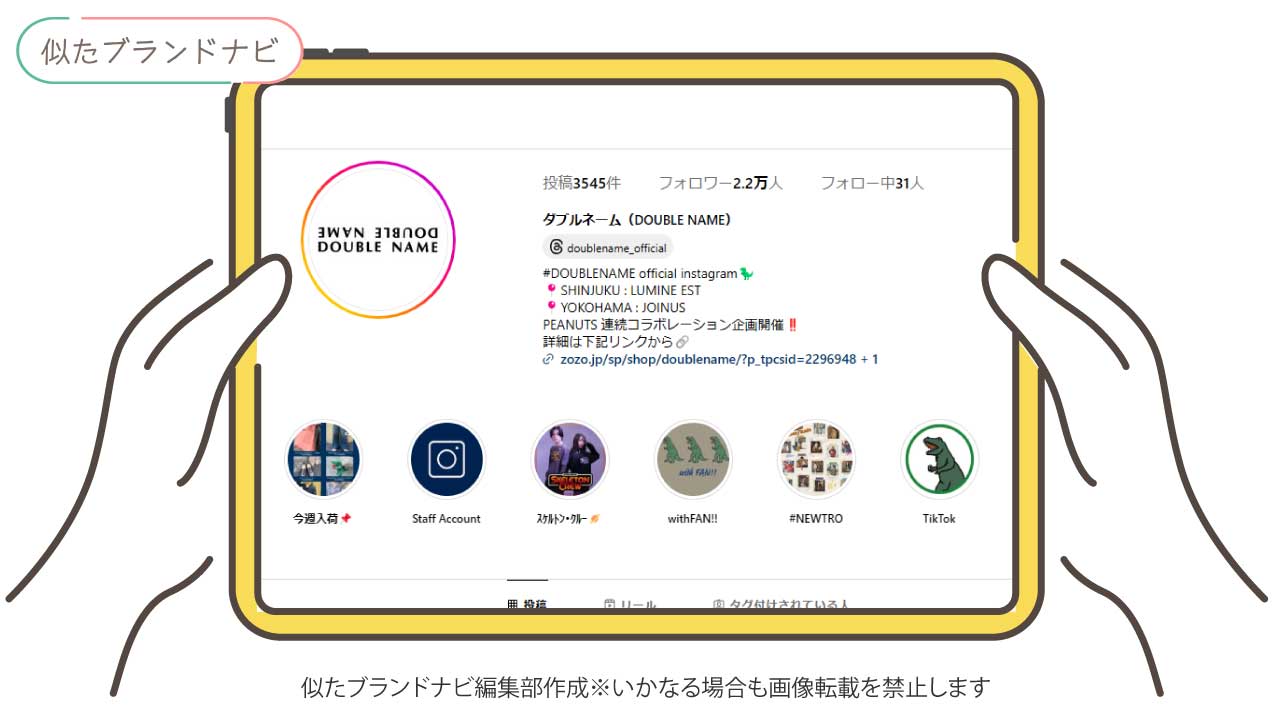Screen dimensions: 1280x720
Task: Switch to the タグ付けされている人 tab
Action: (781, 604)
